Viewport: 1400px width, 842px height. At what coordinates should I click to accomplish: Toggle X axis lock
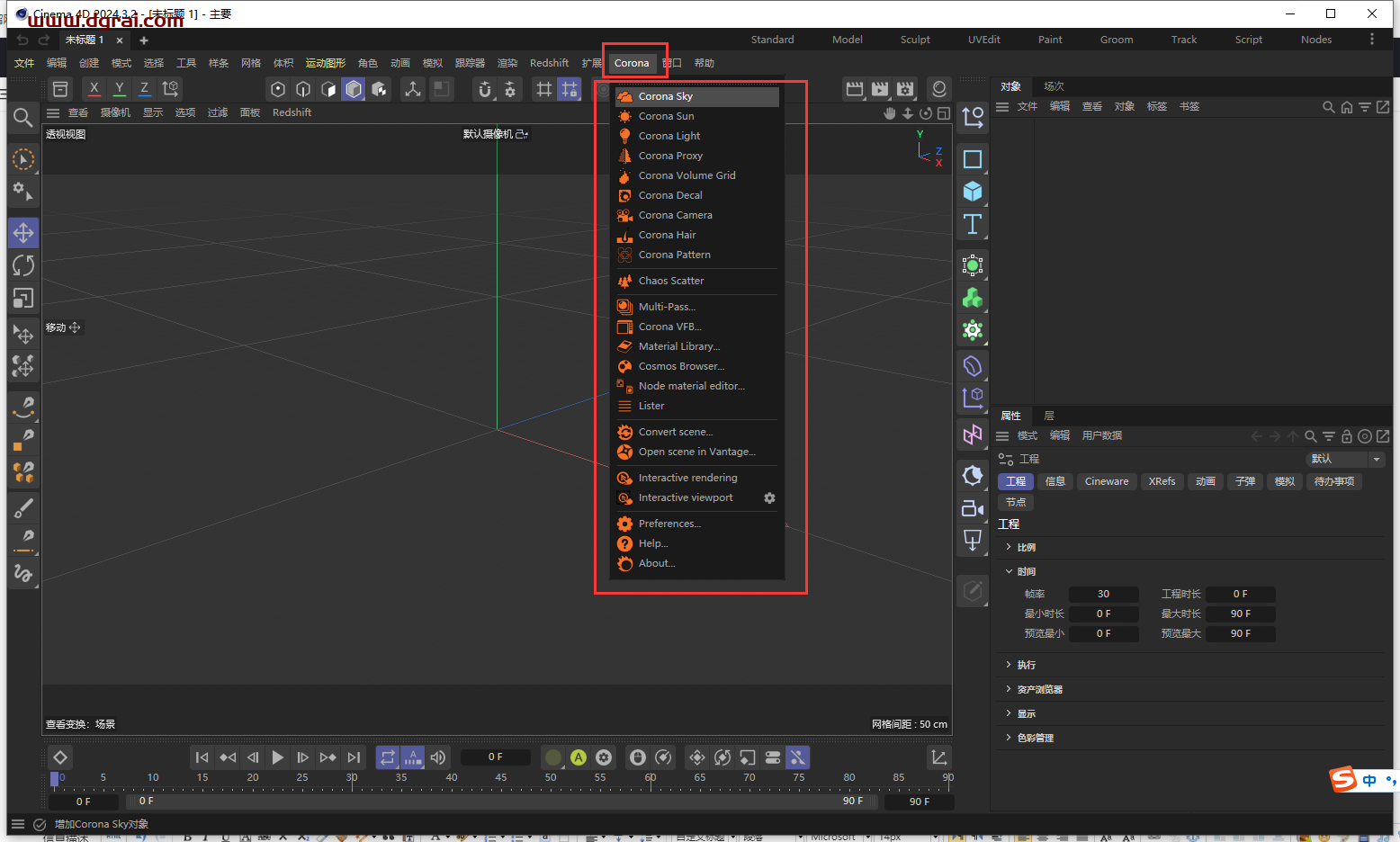pyautogui.click(x=94, y=88)
